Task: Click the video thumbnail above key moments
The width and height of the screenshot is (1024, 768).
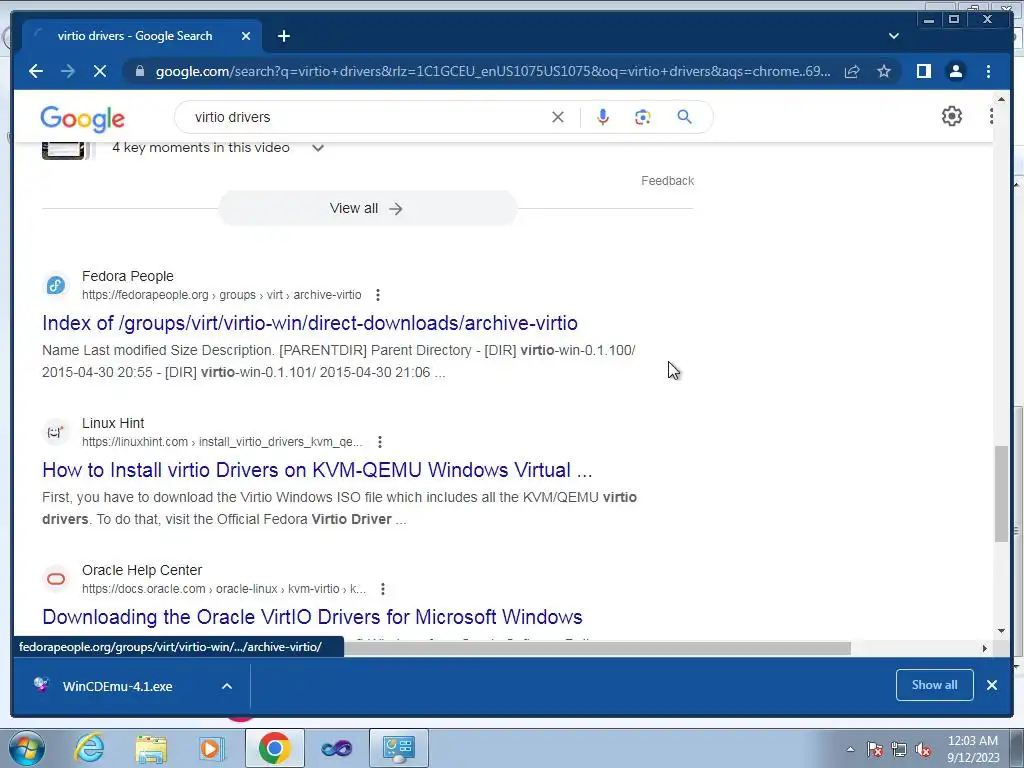Action: [x=63, y=150]
